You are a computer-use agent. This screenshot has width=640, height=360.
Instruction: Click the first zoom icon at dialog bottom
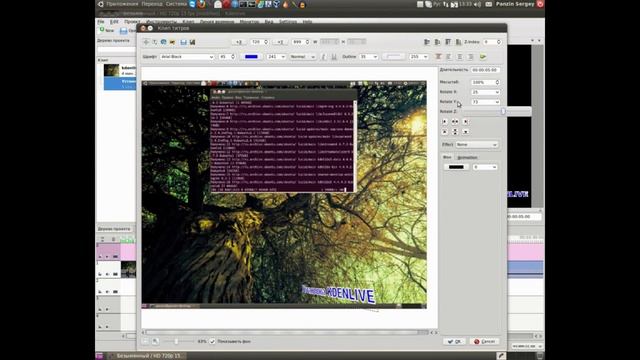[x=145, y=341]
